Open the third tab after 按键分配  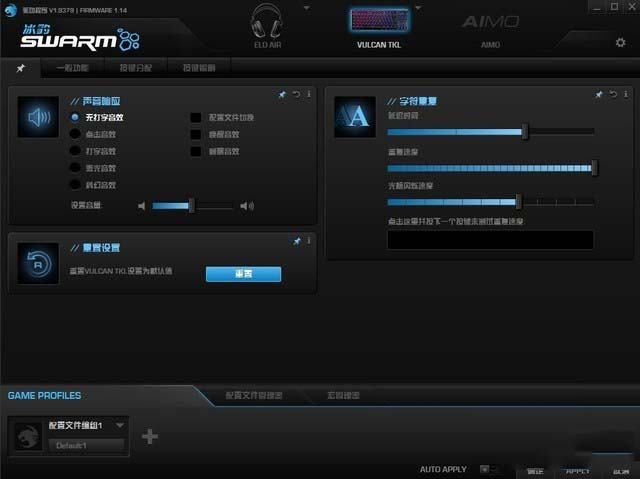(x=199, y=68)
